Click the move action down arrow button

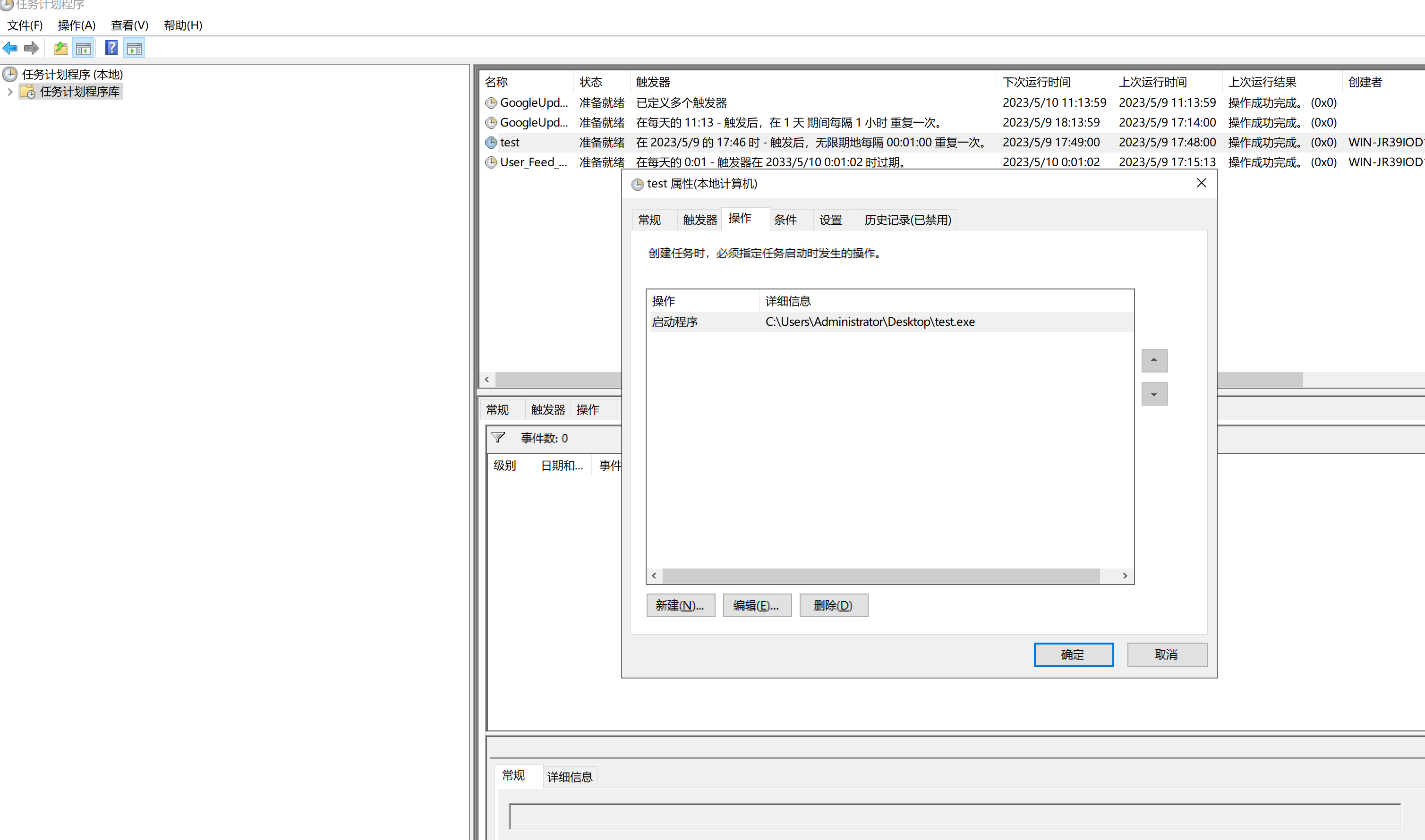[1154, 394]
